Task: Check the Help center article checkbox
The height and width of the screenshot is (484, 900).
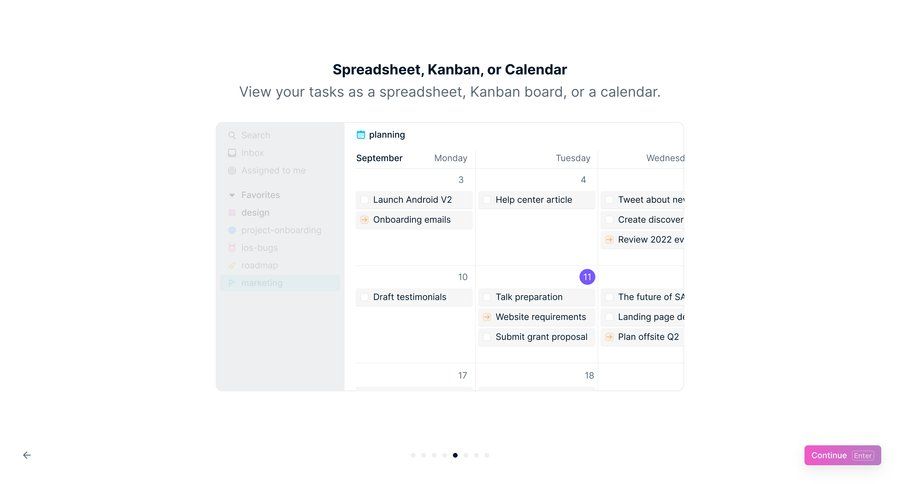Action: [487, 200]
